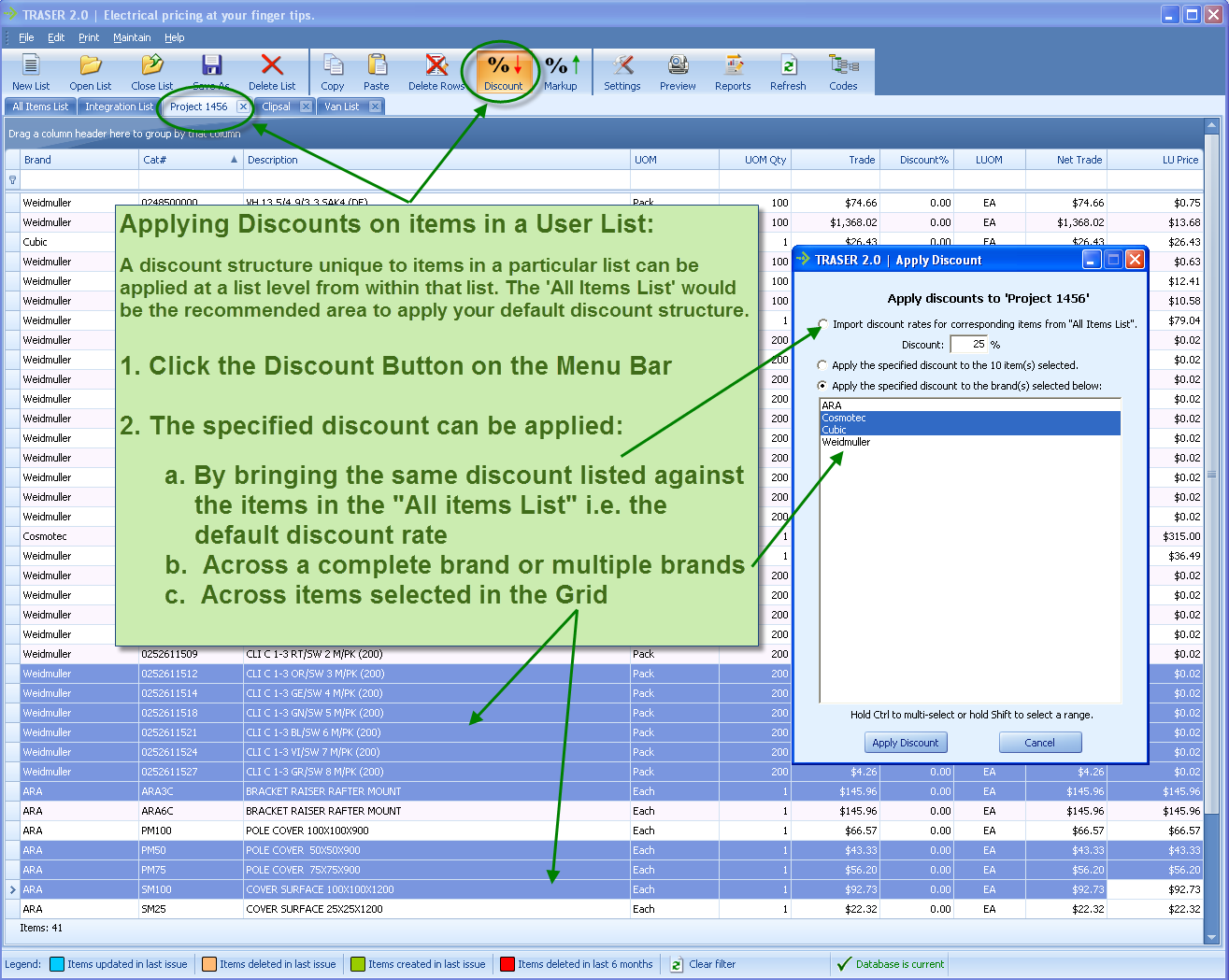Sort by the UOM Qty column header

[x=755, y=160]
